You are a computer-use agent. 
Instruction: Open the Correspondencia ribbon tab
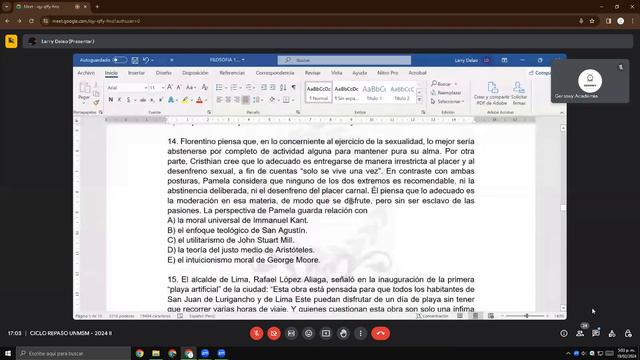click(275, 73)
